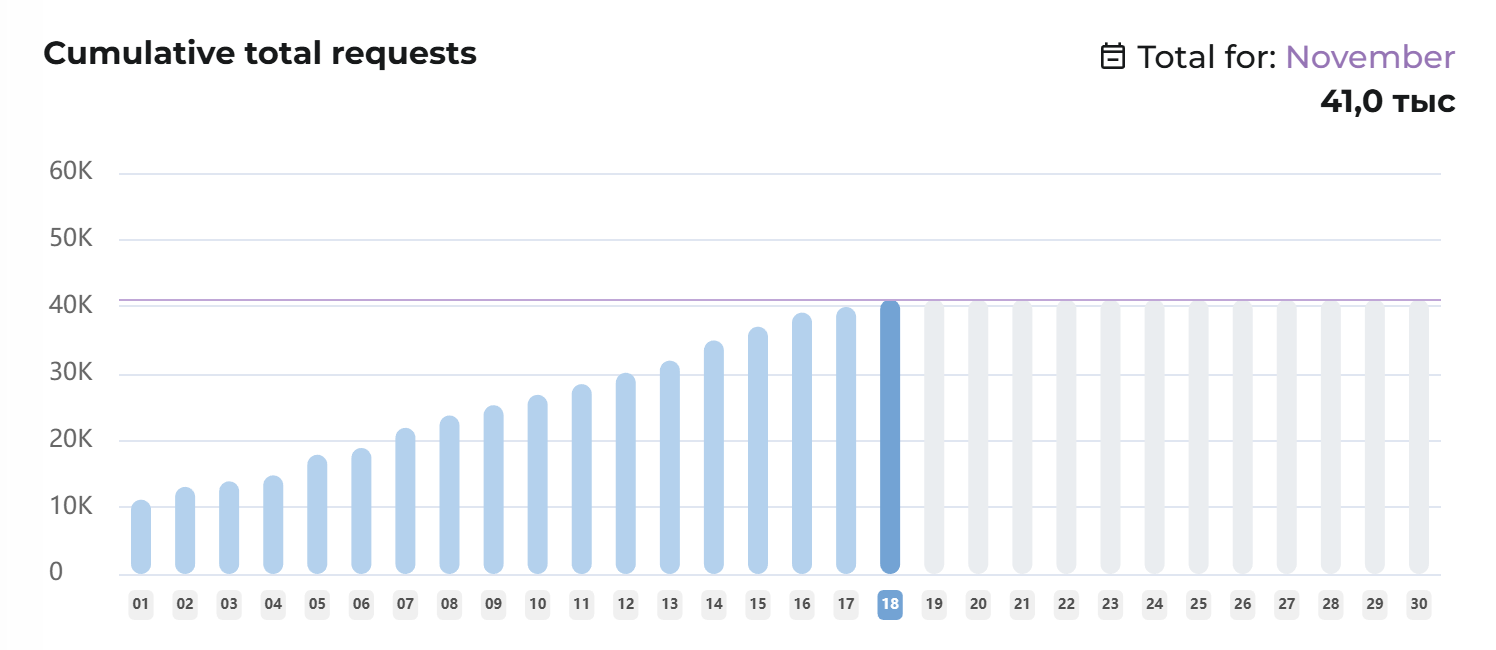Click the grey bar for day 28
1496x650 pixels.
[x=1330, y=437]
